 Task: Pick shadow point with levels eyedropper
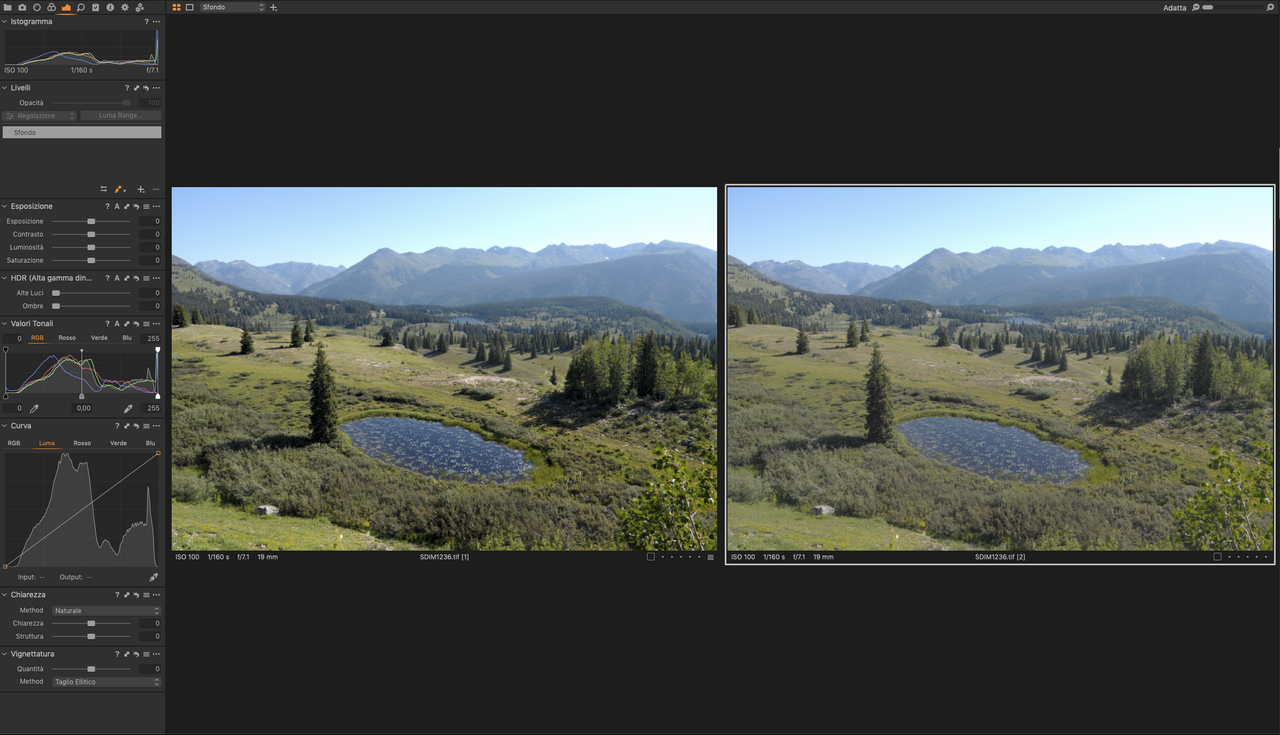click(x=33, y=408)
